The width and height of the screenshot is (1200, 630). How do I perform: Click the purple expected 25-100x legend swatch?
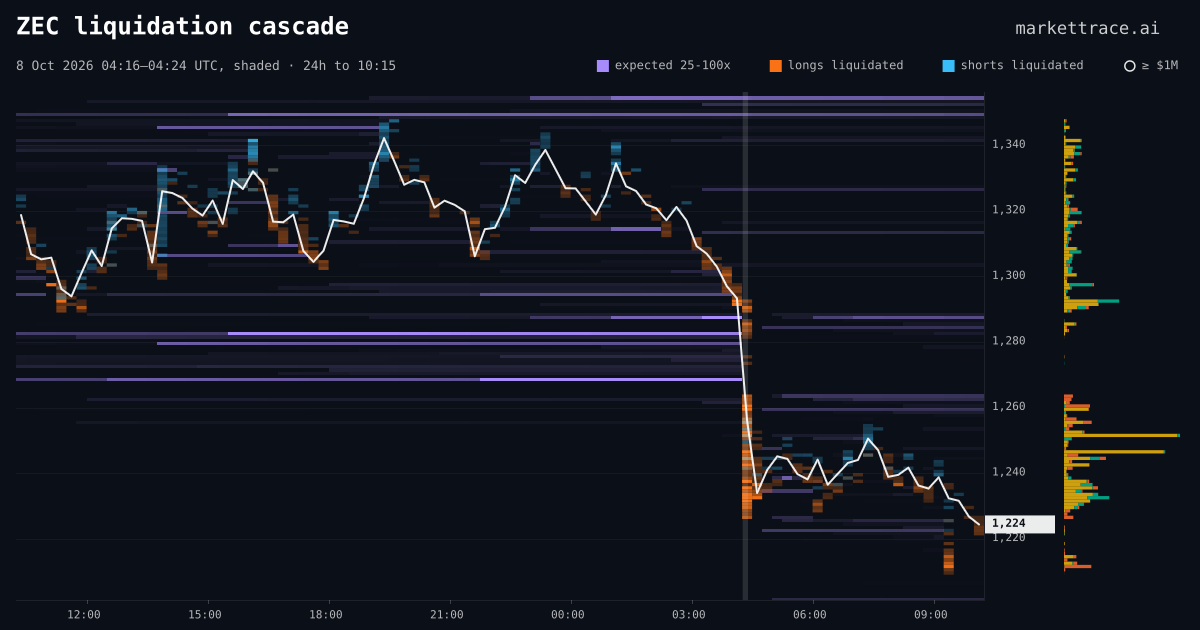[603, 66]
